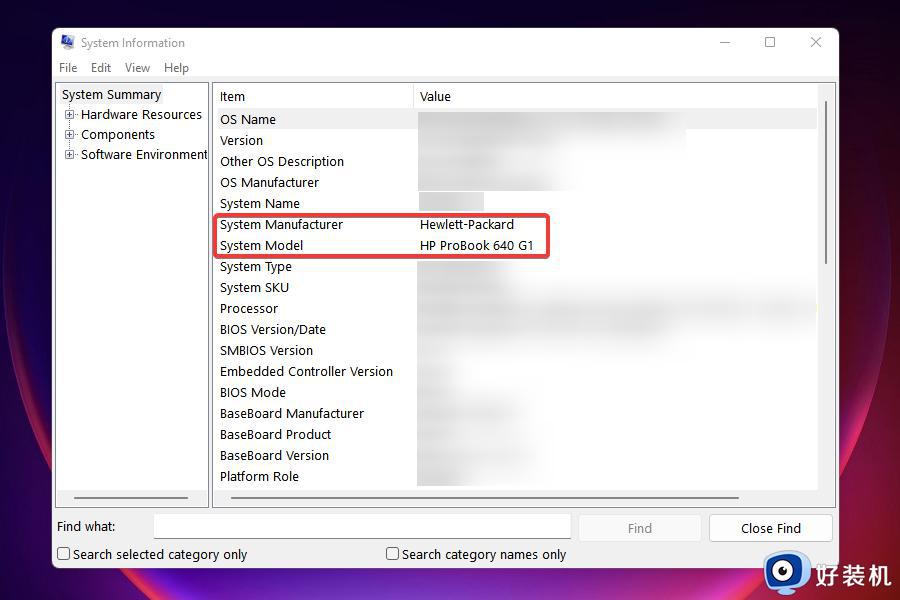Select the Other OS Description row

click(517, 161)
